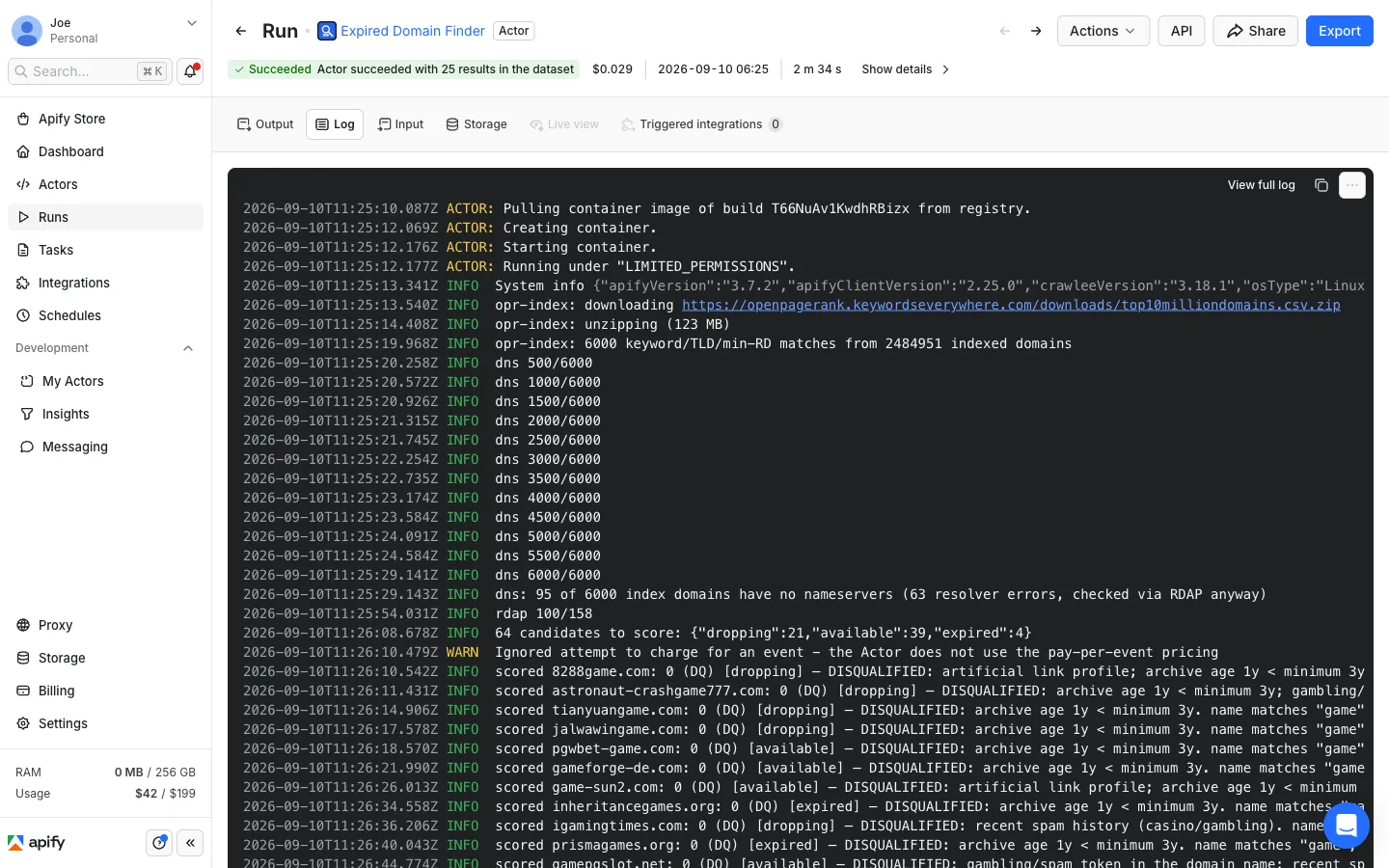Open Tasks in the sidebar
1389x868 pixels.
tap(105, 250)
